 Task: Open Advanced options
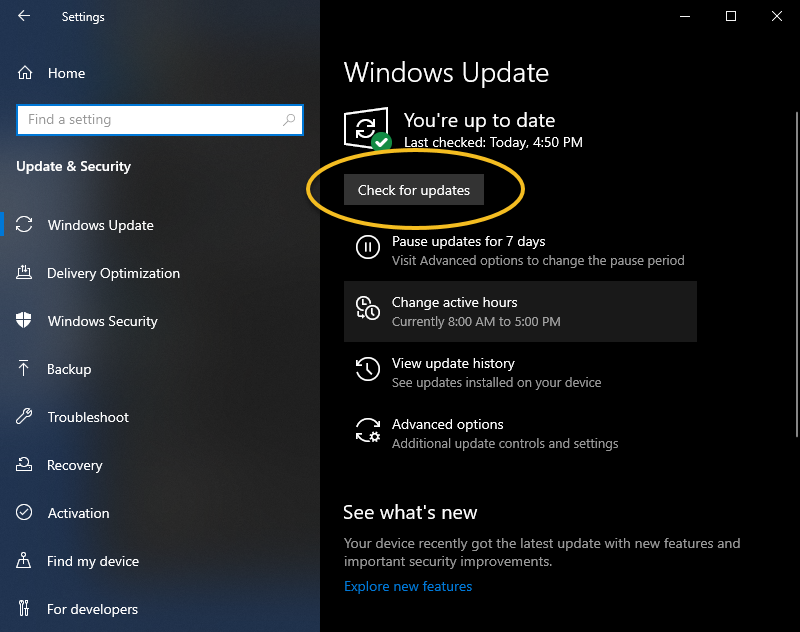(520, 434)
